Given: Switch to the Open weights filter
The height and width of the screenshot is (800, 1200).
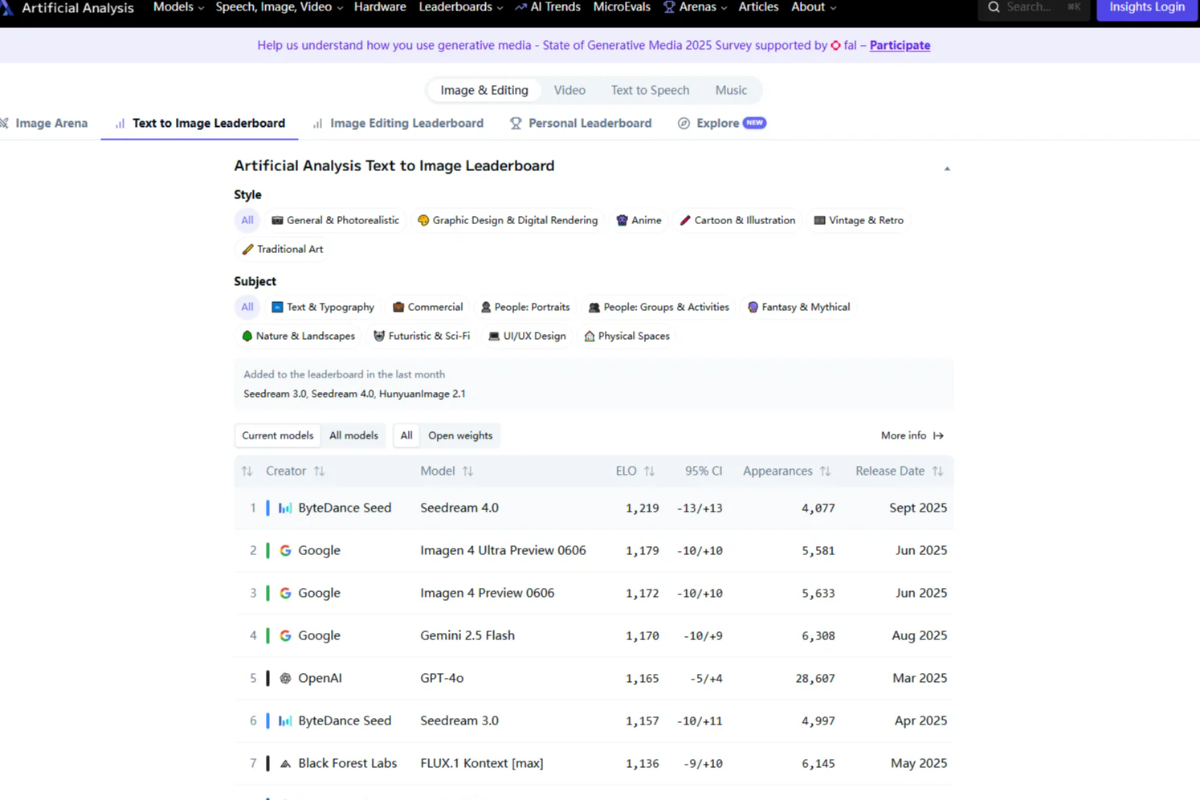Looking at the screenshot, I should click(460, 436).
